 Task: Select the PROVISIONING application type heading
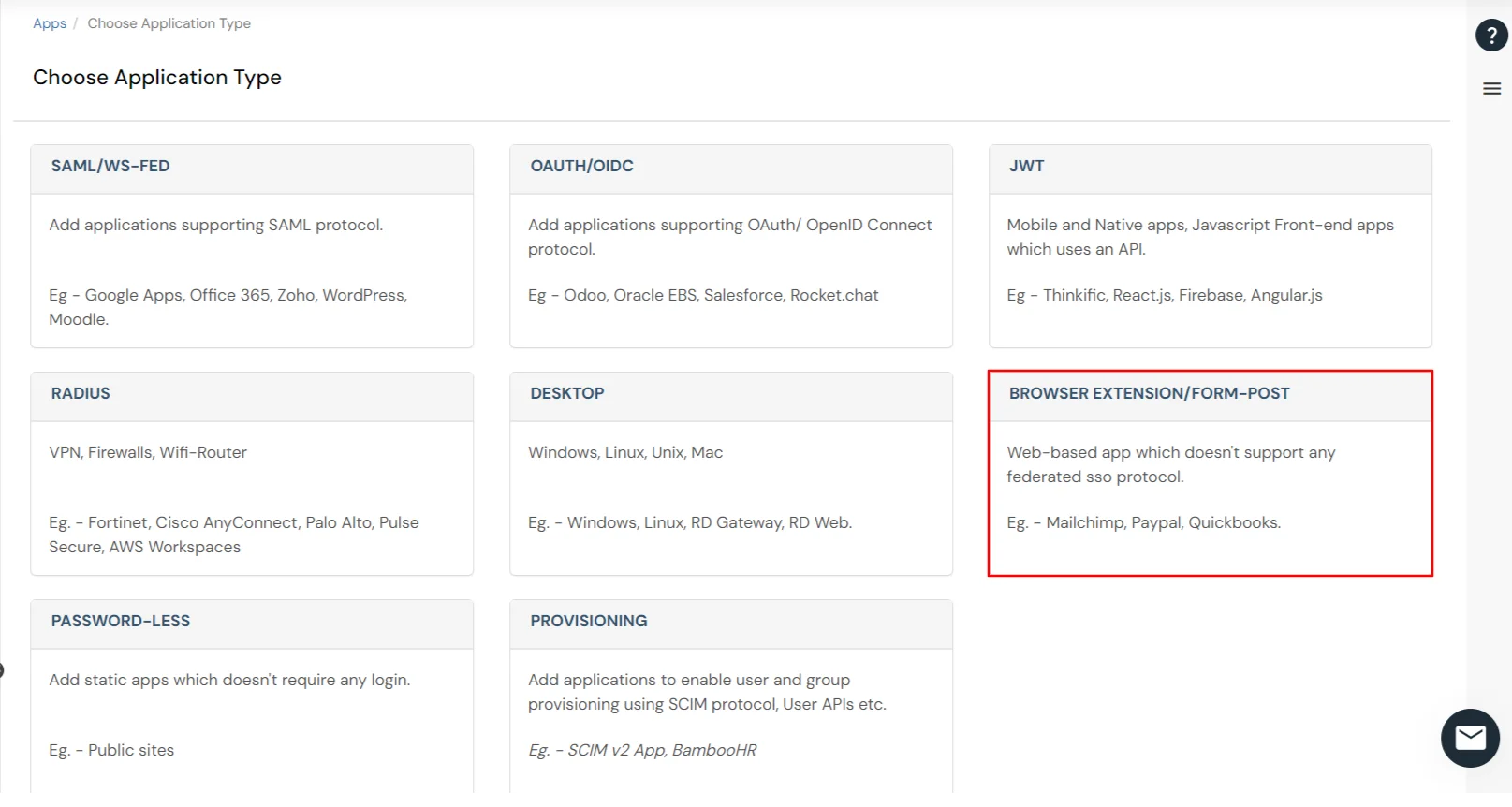(589, 621)
